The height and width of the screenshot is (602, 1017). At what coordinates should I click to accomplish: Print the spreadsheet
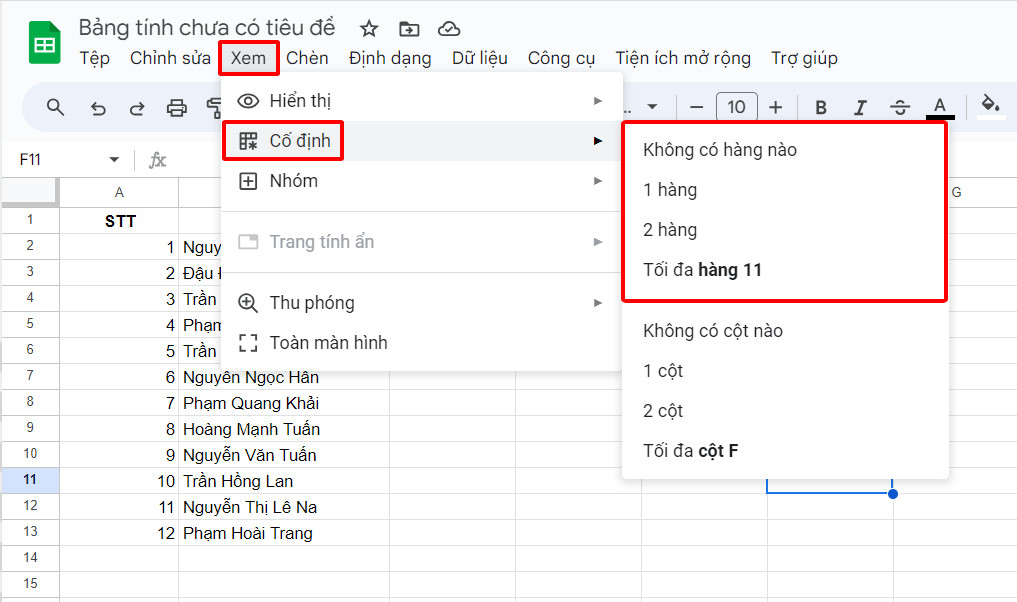point(177,107)
